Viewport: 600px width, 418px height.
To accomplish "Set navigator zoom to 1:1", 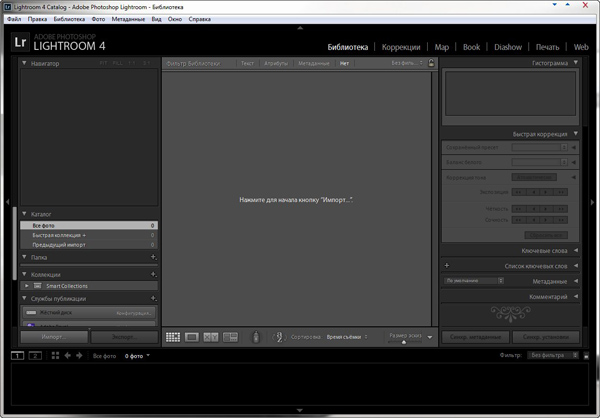I will pos(132,63).
